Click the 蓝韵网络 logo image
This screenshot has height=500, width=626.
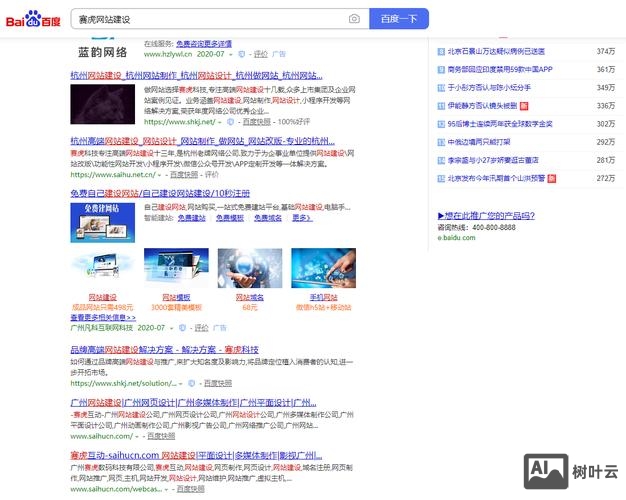click(x=103, y=50)
